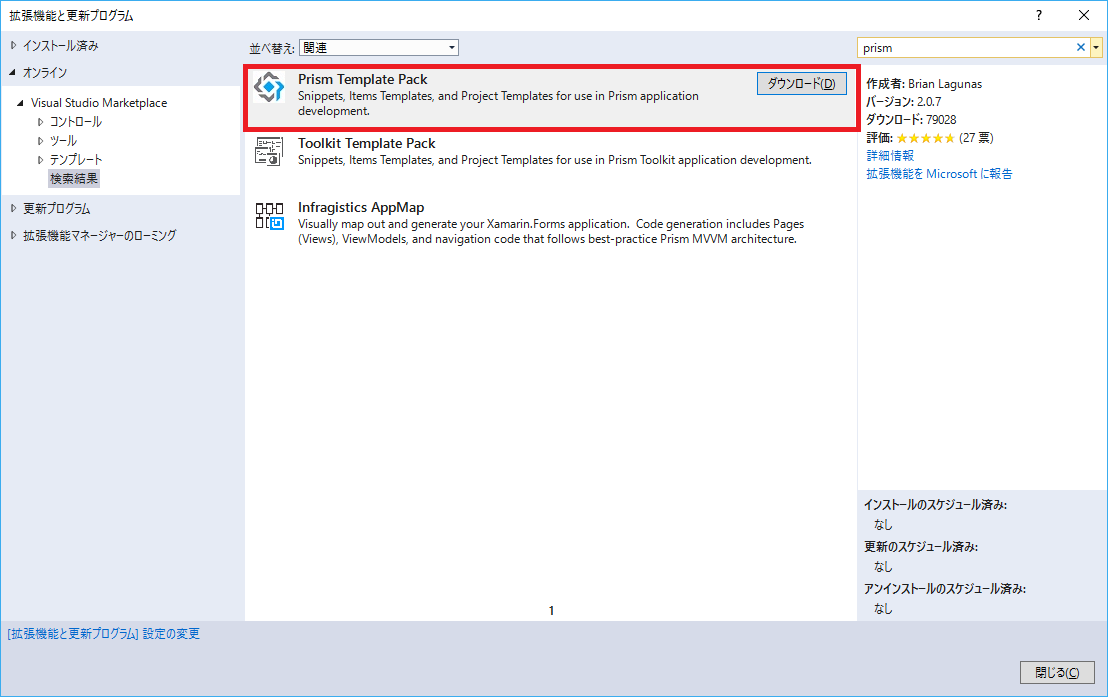Open the help question mark button
1108x697 pixels.
pos(1039,15)
